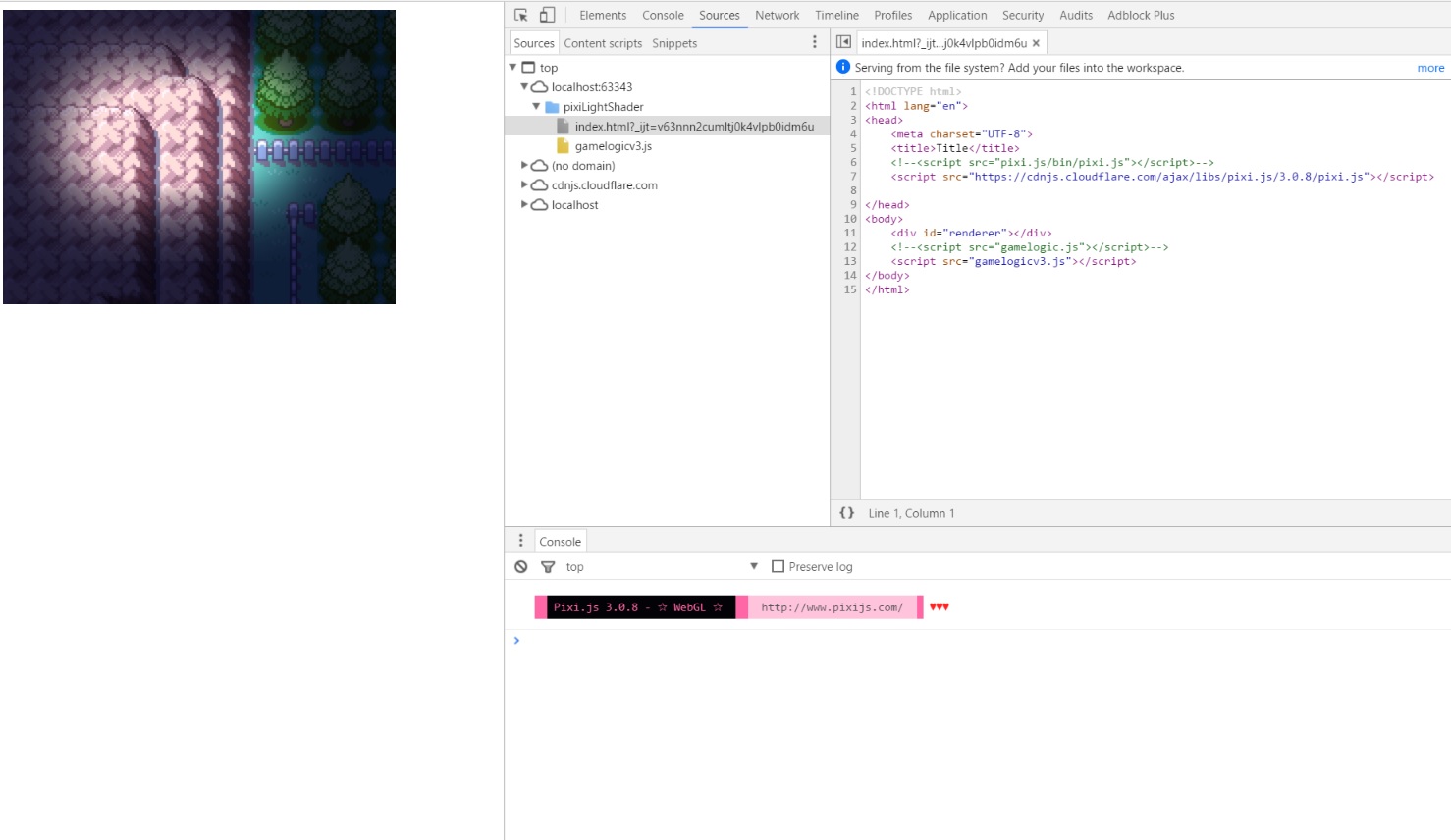Go to the Application tab
The height and width of the screenshot is (840, 1451).
957,15
